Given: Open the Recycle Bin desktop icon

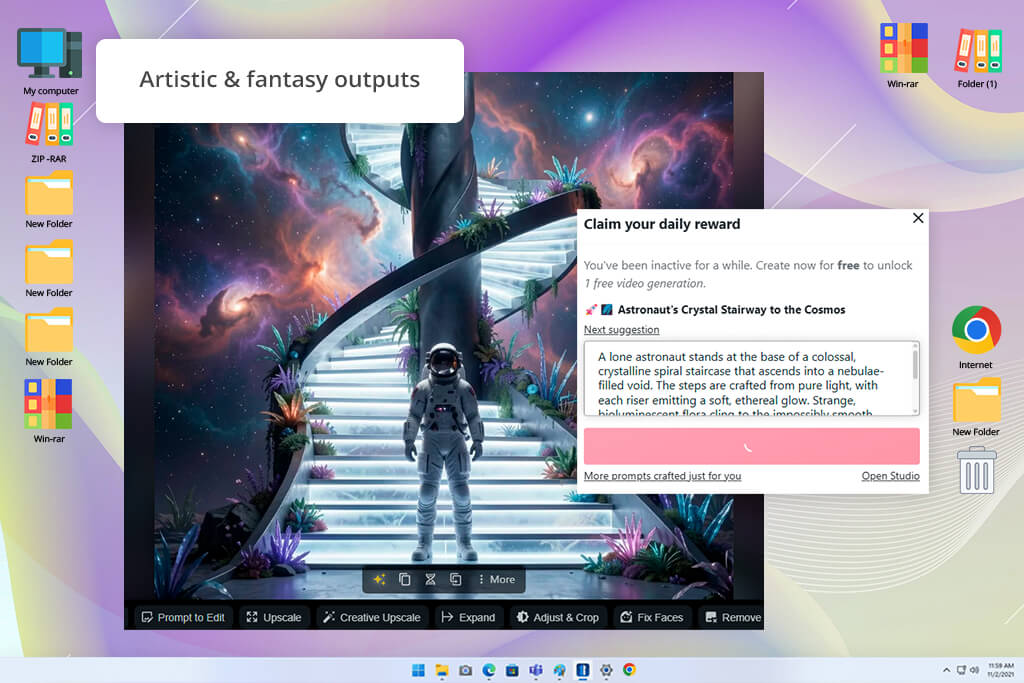Looking at the screenshot, I should (976, 469).
